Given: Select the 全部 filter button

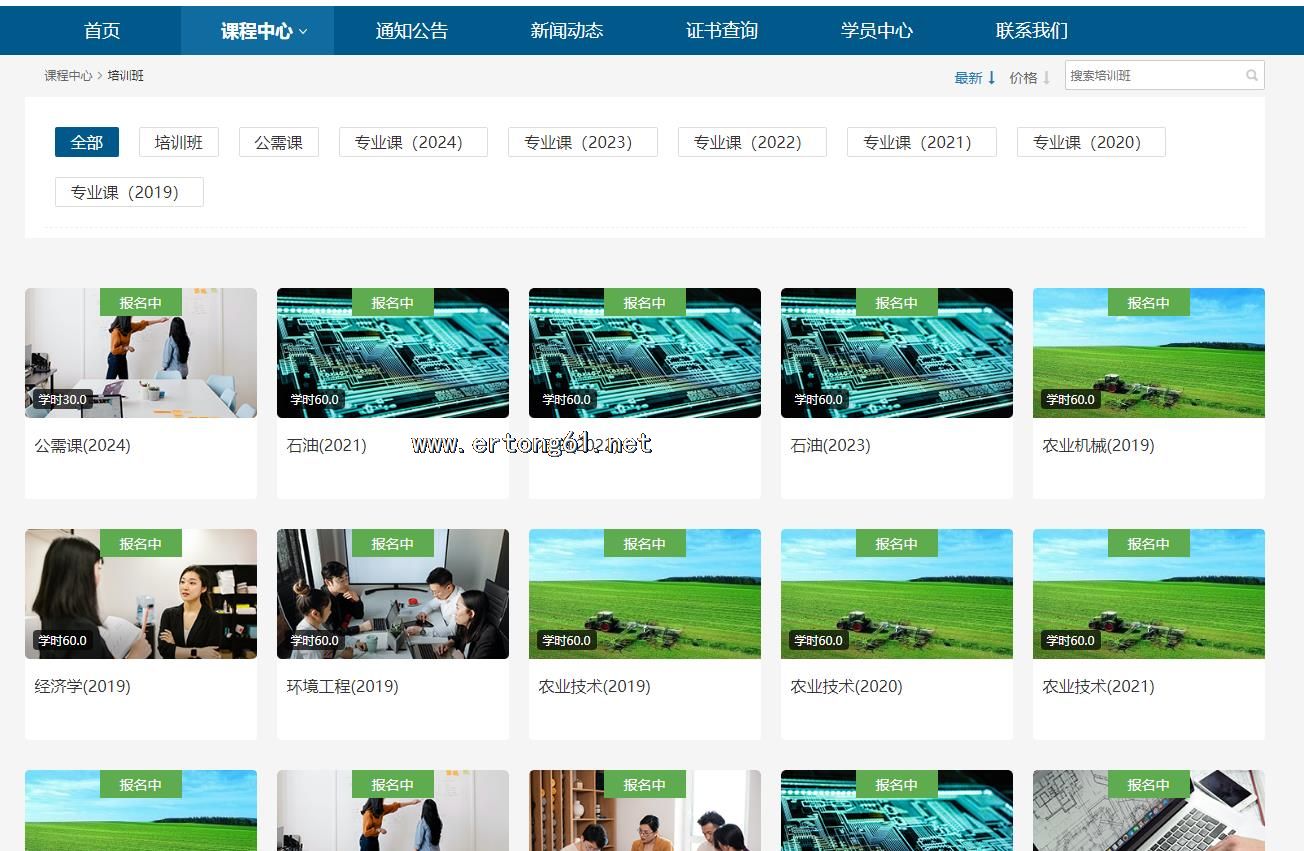Looking at the screenshot, I should click(x=87, y=142).
